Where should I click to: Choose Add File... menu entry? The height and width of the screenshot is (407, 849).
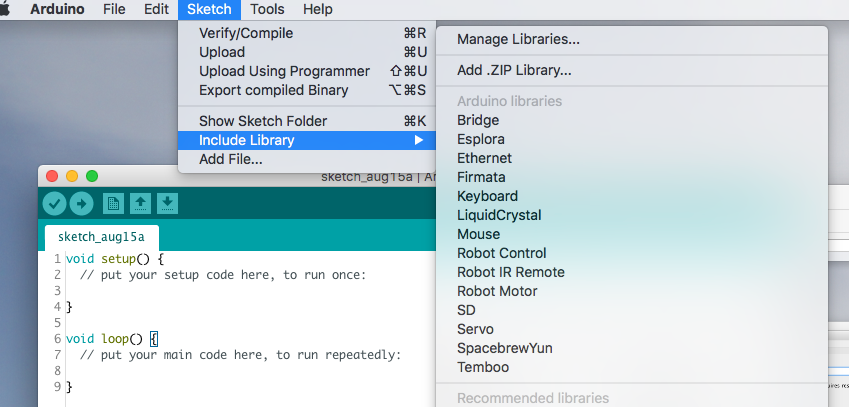pos(307,160)
